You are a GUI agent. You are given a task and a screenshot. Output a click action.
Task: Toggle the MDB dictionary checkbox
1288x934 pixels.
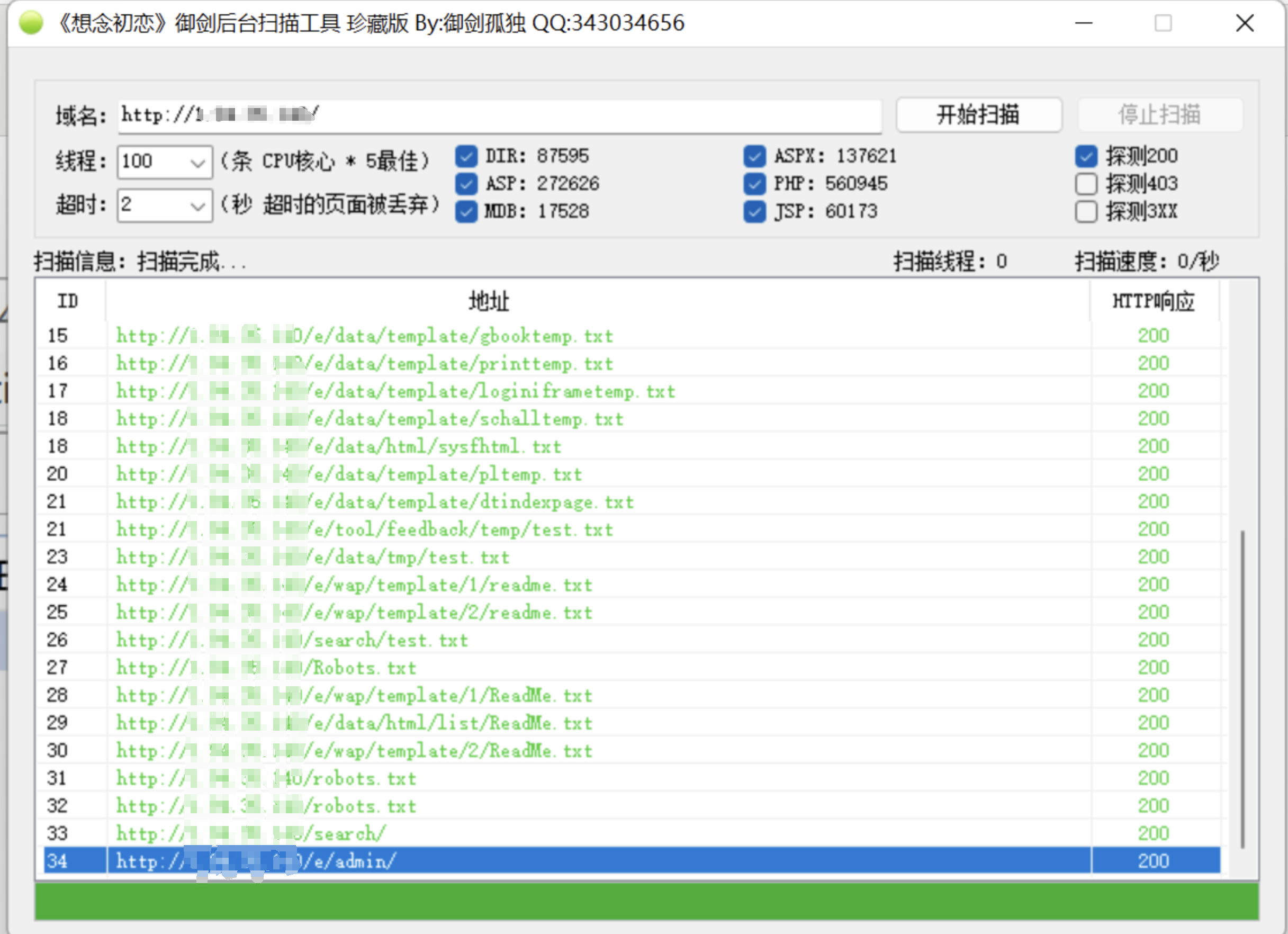[466, 211]
